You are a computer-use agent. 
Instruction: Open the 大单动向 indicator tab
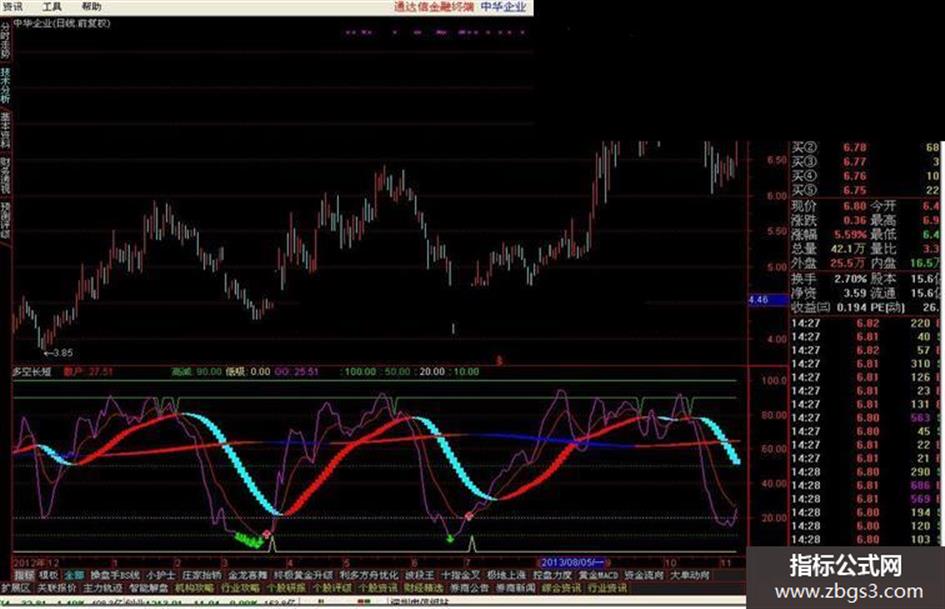[x=690, y=576]
